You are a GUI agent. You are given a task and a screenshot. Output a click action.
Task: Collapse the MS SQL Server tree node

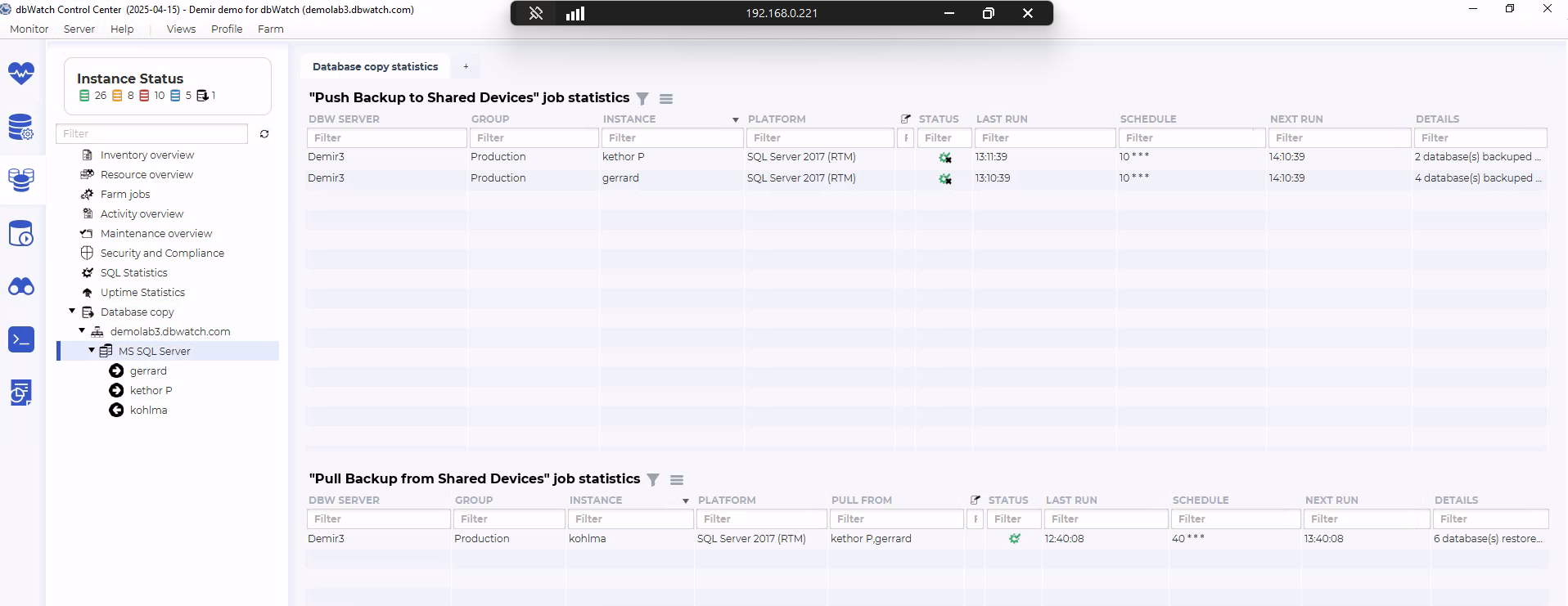pyautogui.click(x=92, y=351)
